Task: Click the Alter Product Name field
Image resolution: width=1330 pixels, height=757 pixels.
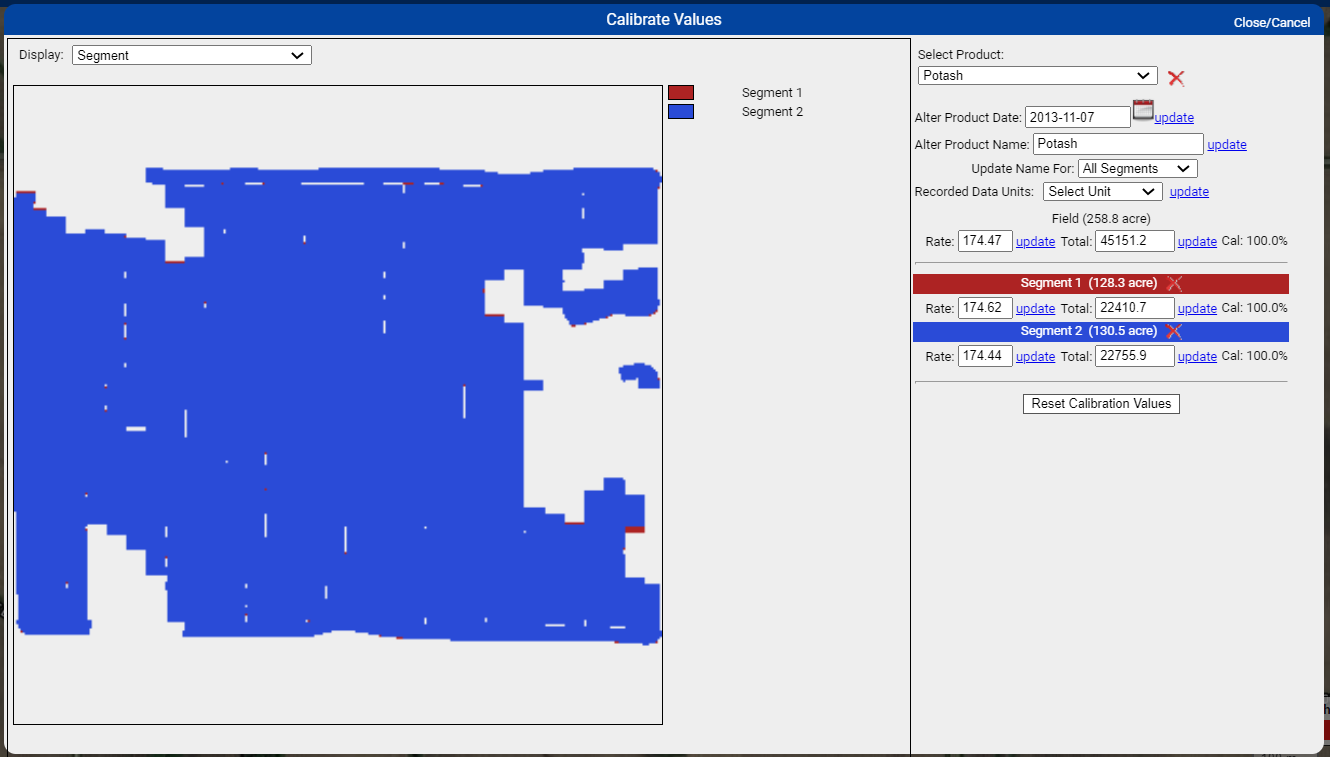Action: (1118, 144)
